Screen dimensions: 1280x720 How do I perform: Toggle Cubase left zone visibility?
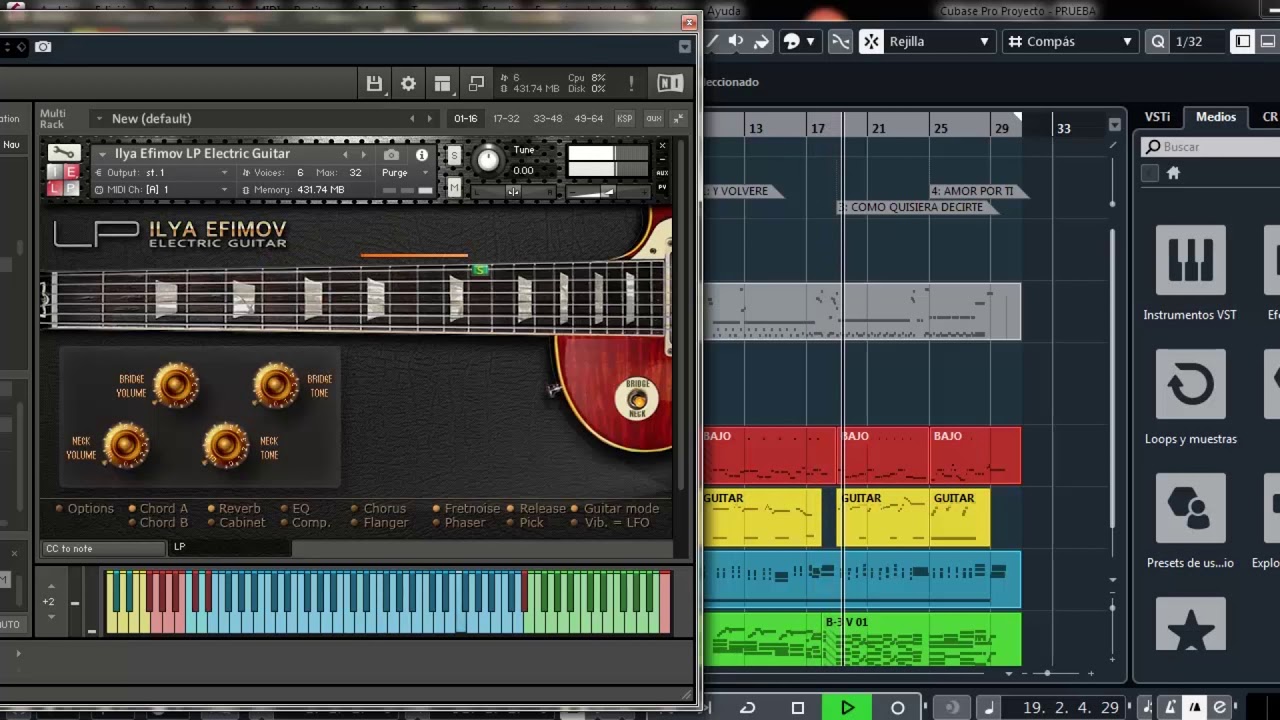[x=1243, y=41]
